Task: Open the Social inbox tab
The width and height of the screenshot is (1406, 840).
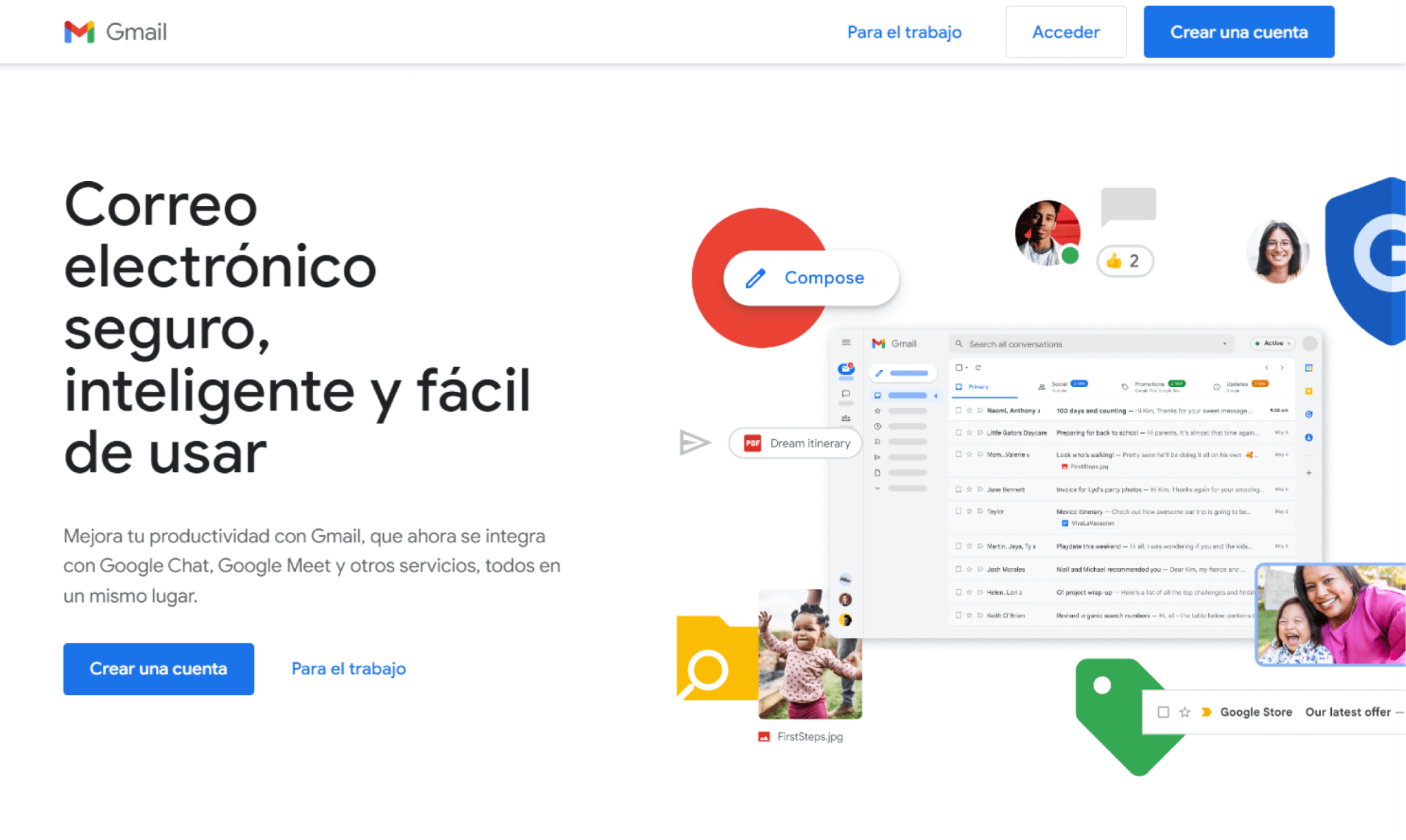Action: pyautogui.click(x=1059, y=384)
